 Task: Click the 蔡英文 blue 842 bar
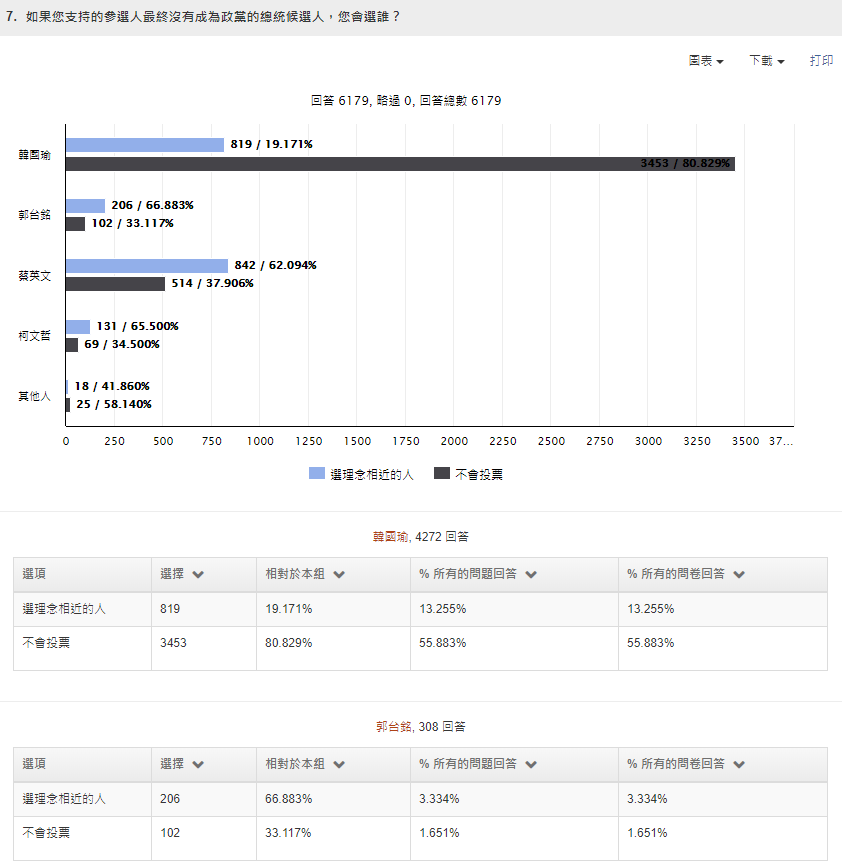coord(147,266)
